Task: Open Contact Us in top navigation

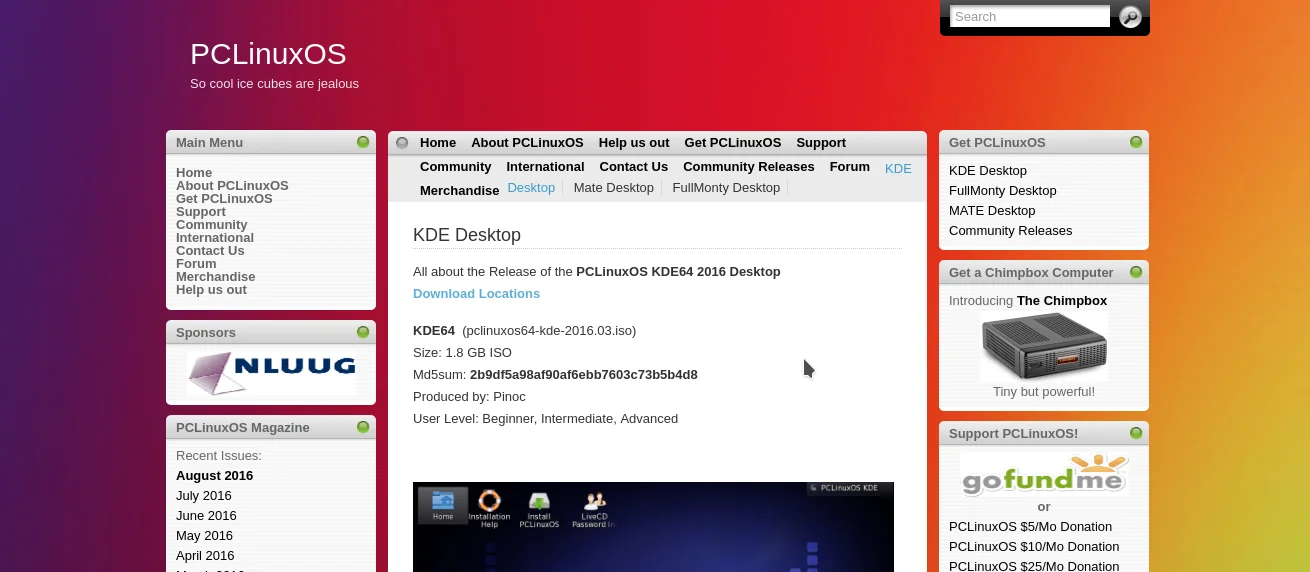Action: click(633, 167)
